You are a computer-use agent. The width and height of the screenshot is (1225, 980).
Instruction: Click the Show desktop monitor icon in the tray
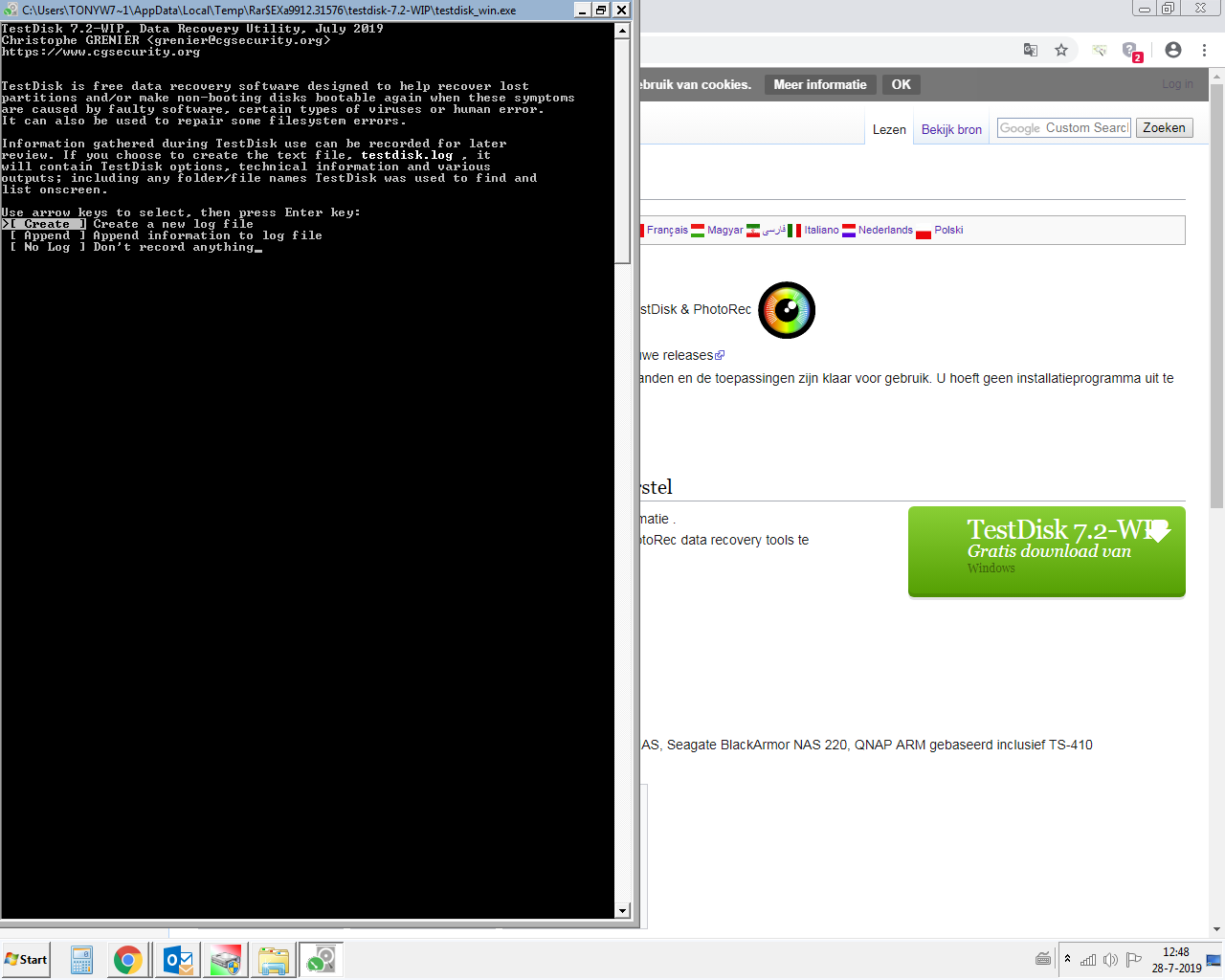coord(1214,960)
